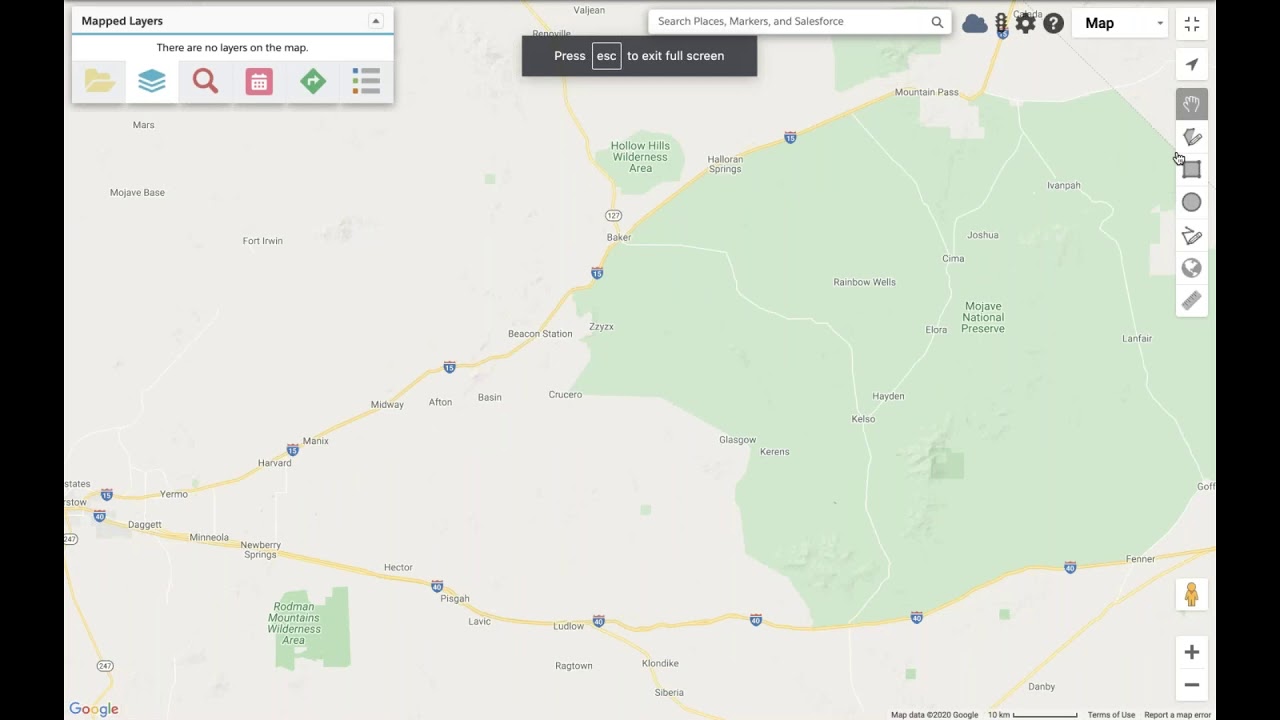
Task: Open the saved folders tab (yellow folder)
Action: pyautogui.click(x=99, y=82)
